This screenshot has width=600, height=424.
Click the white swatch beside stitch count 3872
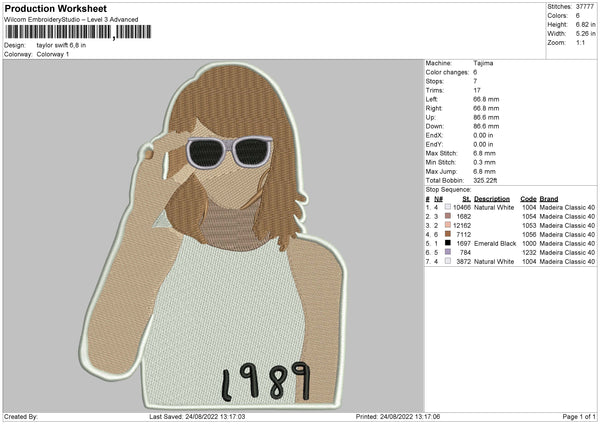point(448,261)
